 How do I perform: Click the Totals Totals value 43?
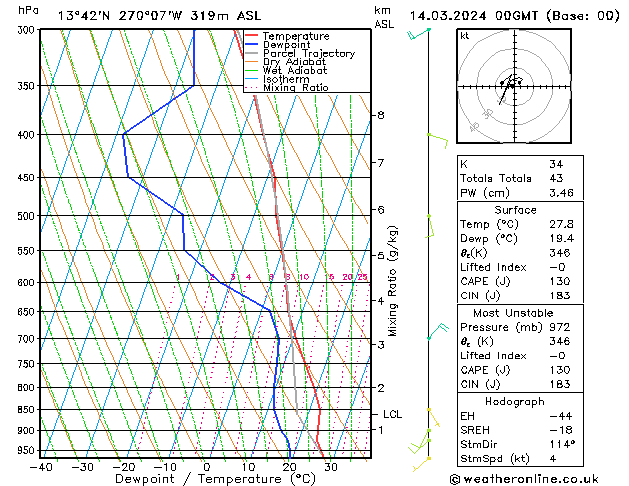556,178
